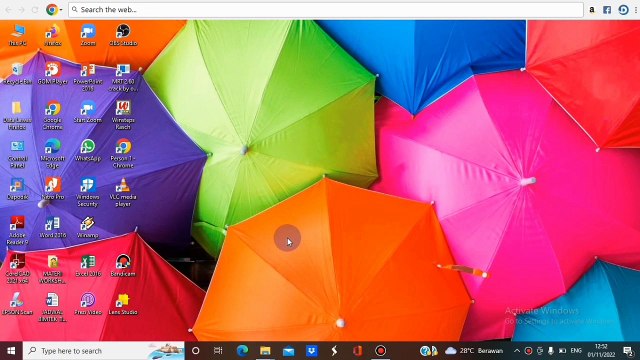Open the Control Panel desktop icon
640x360 pixels.
pyautogui.click(x=18, y=153)
